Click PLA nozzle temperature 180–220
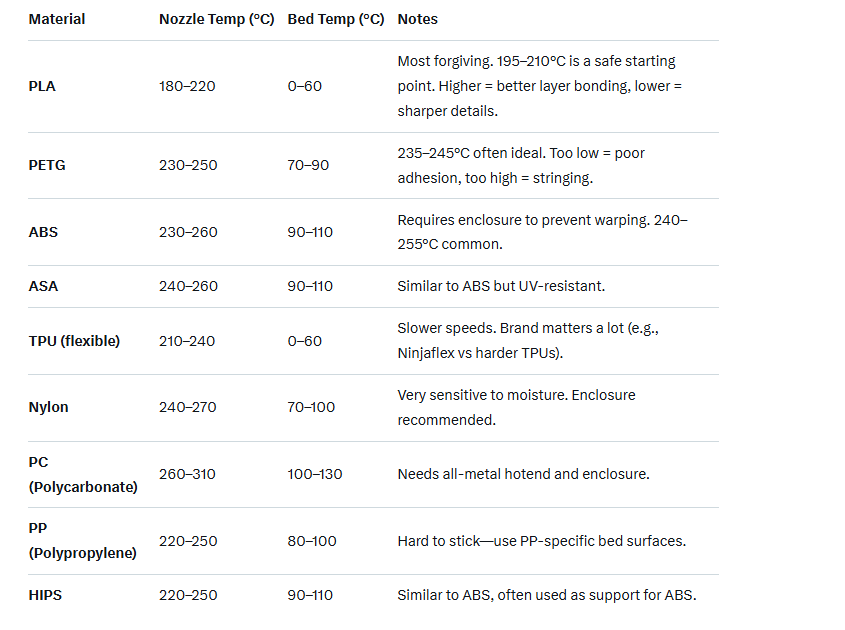This screenshot has height=630, width=845. (187, 86)
